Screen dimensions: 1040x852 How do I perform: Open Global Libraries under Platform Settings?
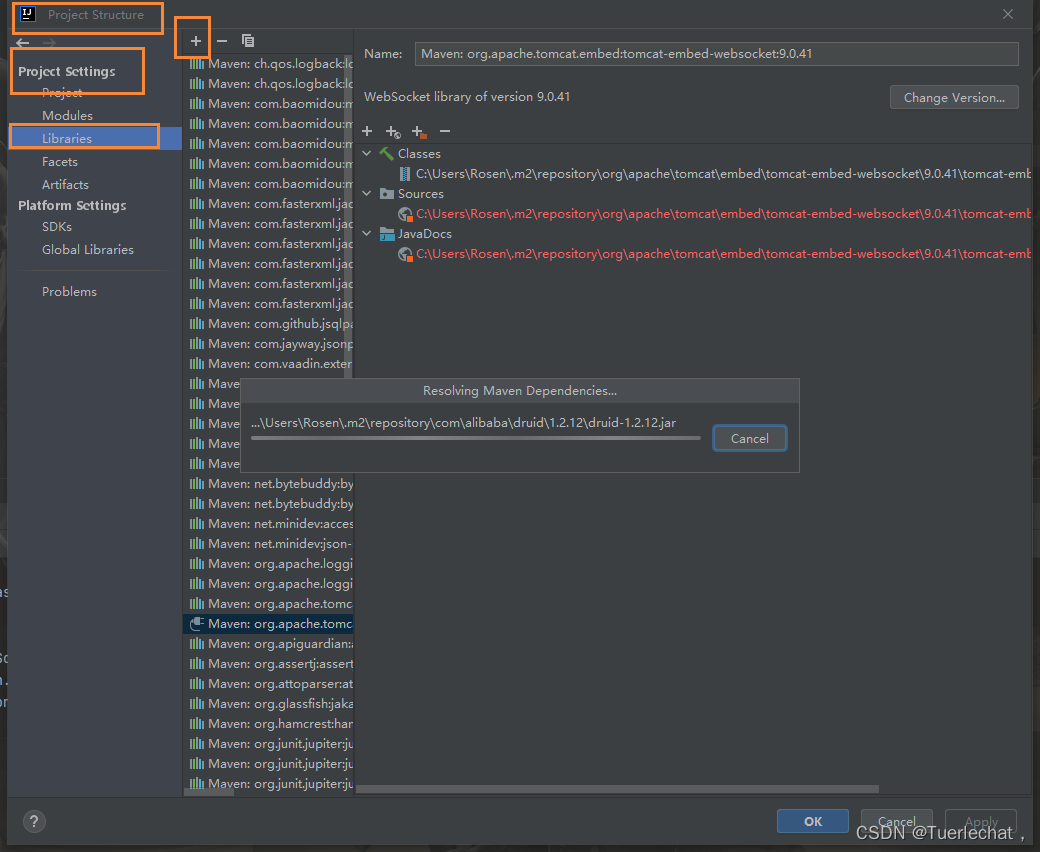[x=88, y=250]
